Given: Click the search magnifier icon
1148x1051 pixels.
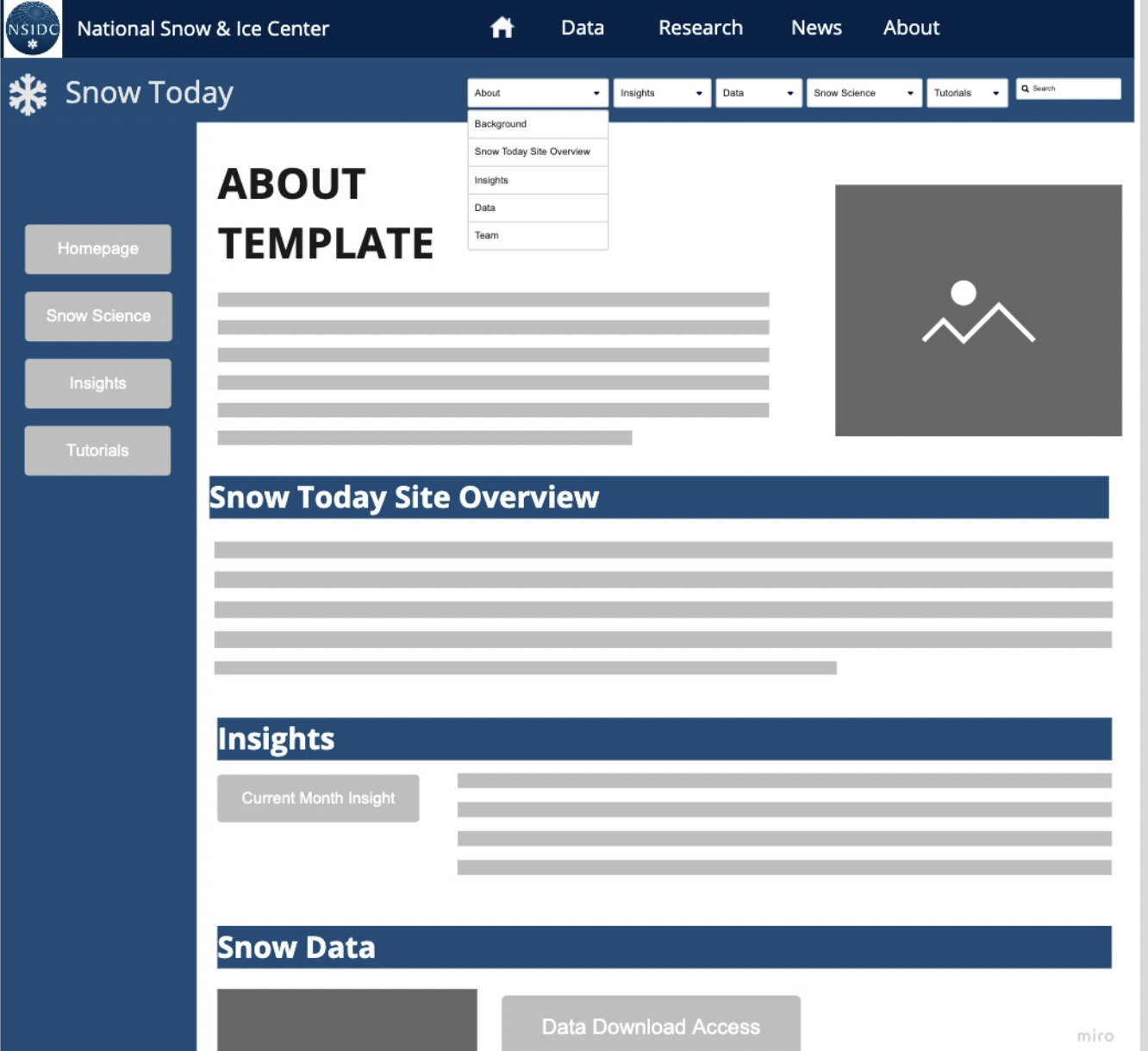Looking at the screenshot, I should 1025,89.
